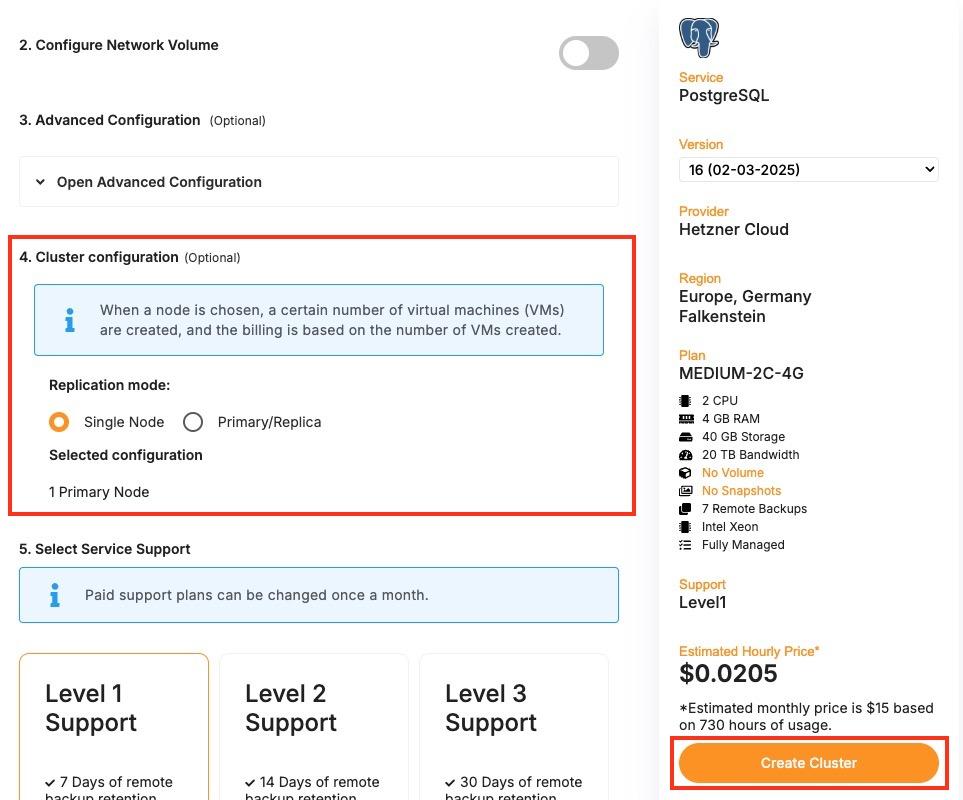Toggle the Configure Network Volume switch
Viewport: 963px width, 800px height.
click(x=588, y=54)
